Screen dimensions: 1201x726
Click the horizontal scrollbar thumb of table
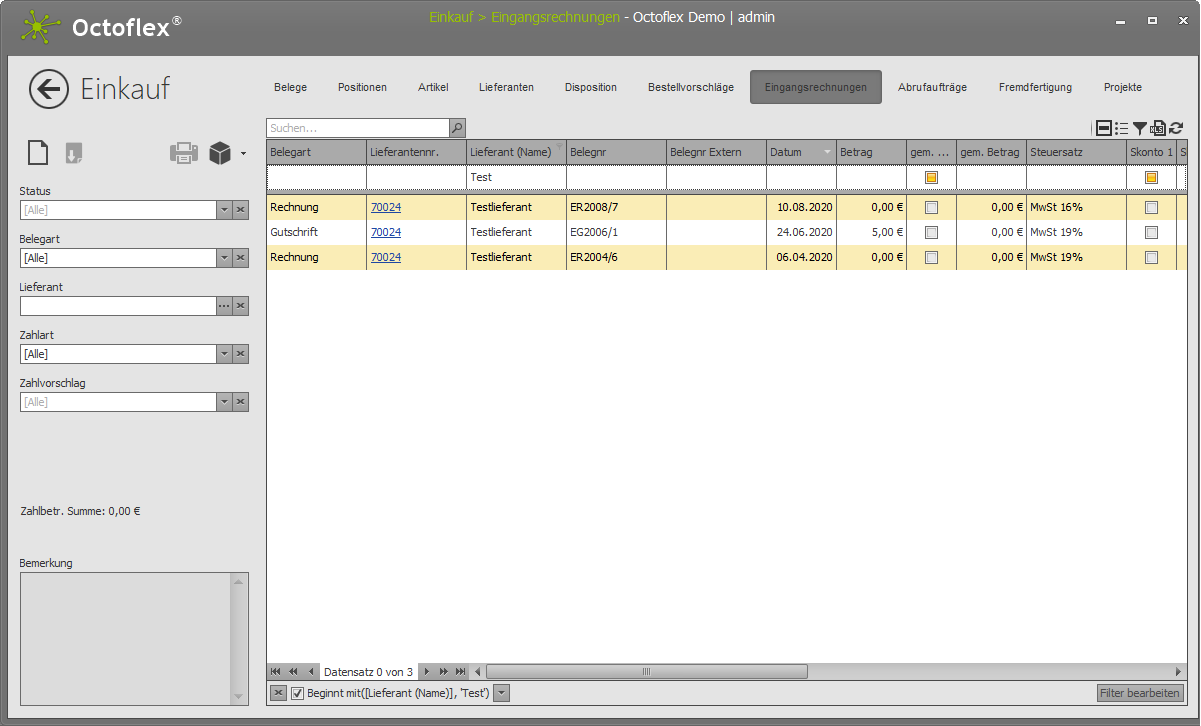[x=646, y=671]
